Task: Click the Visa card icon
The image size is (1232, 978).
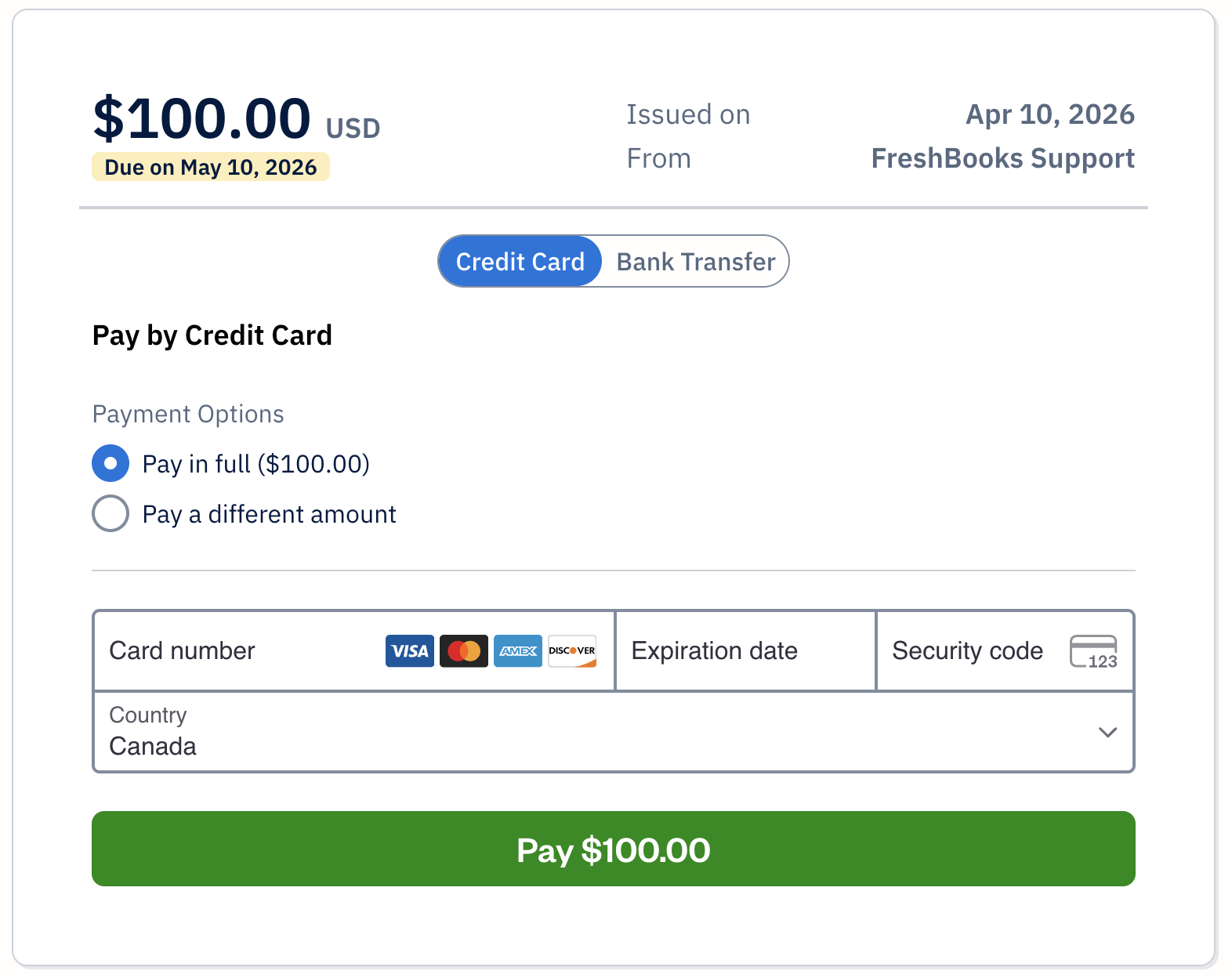Action: pos(409,650)
